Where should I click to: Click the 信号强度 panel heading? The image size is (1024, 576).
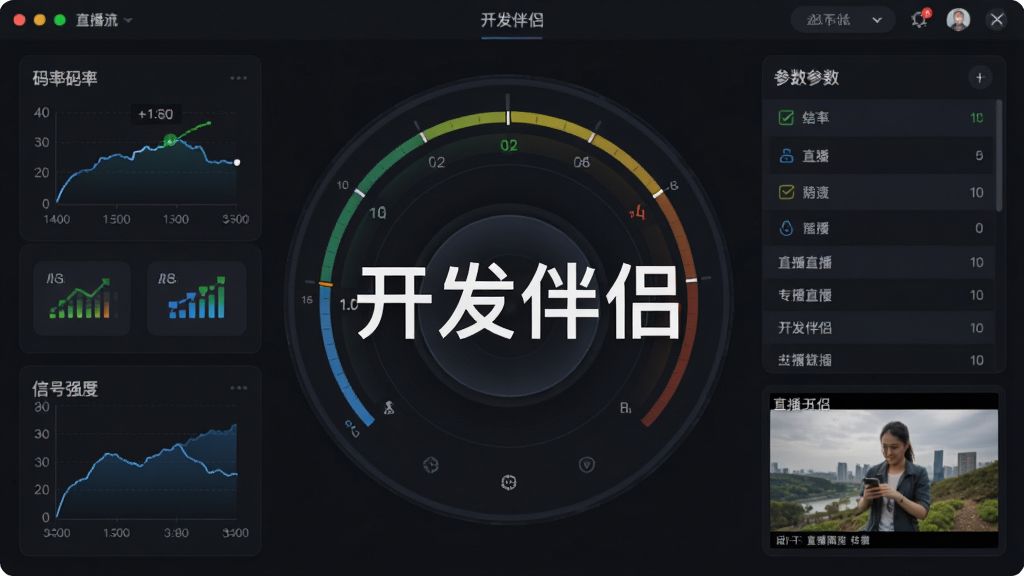(65, 389)
